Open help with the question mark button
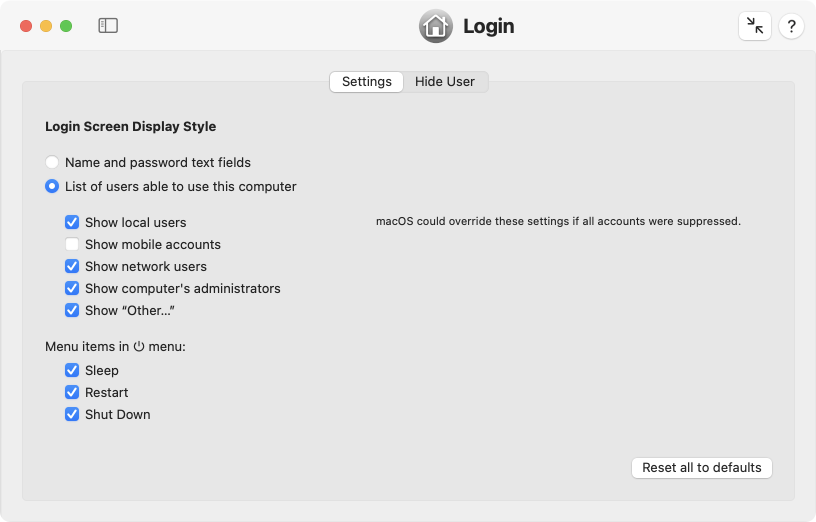 coord(791,26)
